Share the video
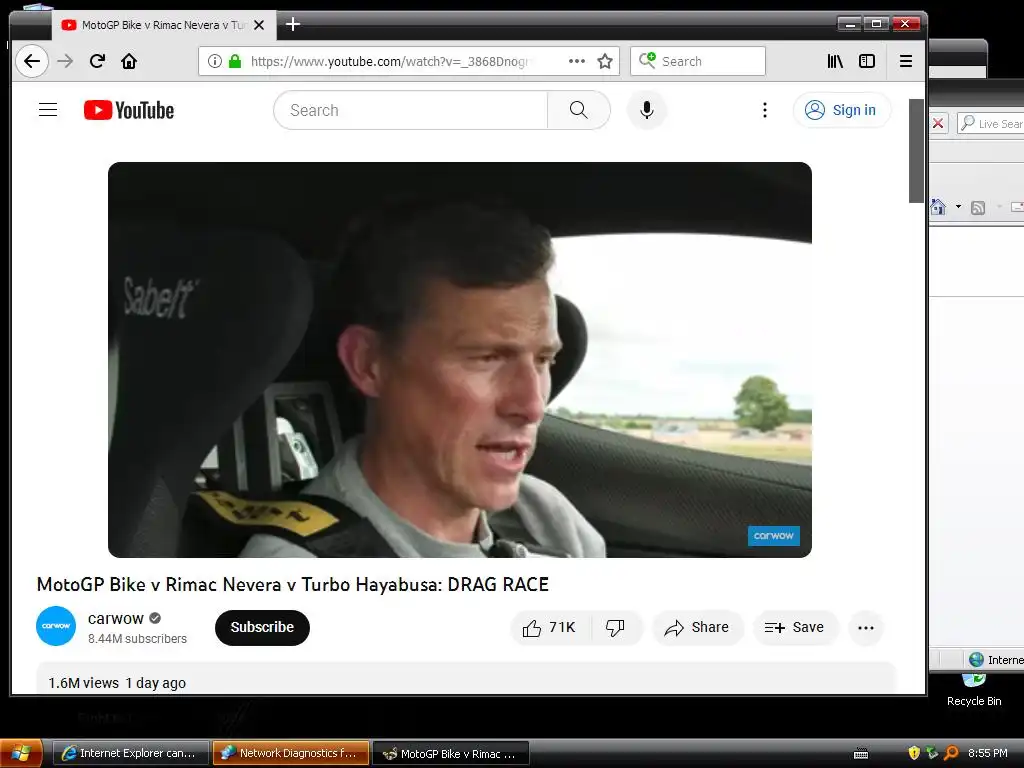Screen dimensions: 1024x768 (x=697, y=628)
